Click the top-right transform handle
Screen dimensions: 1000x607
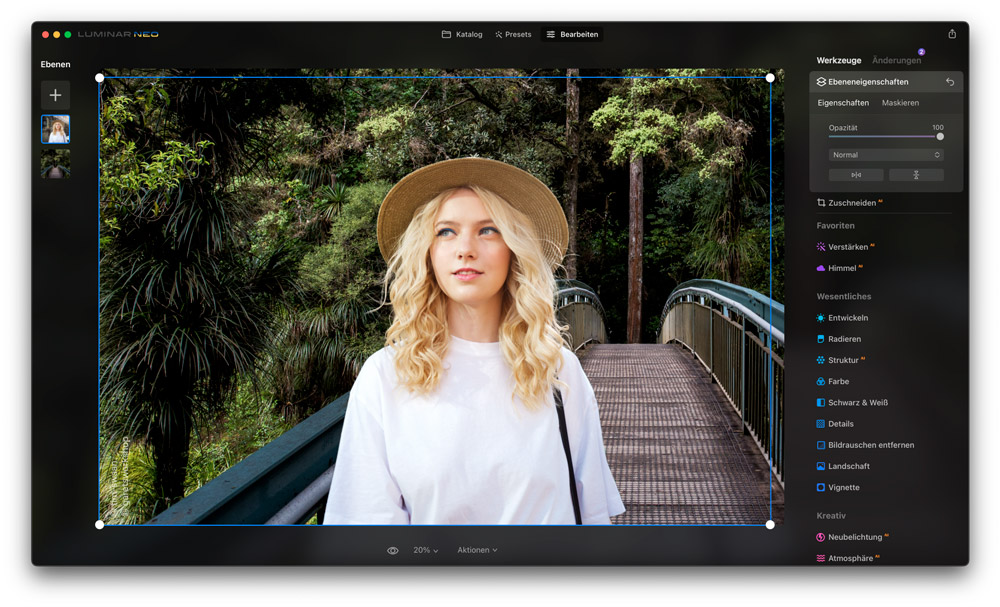[x=770, y=78]
